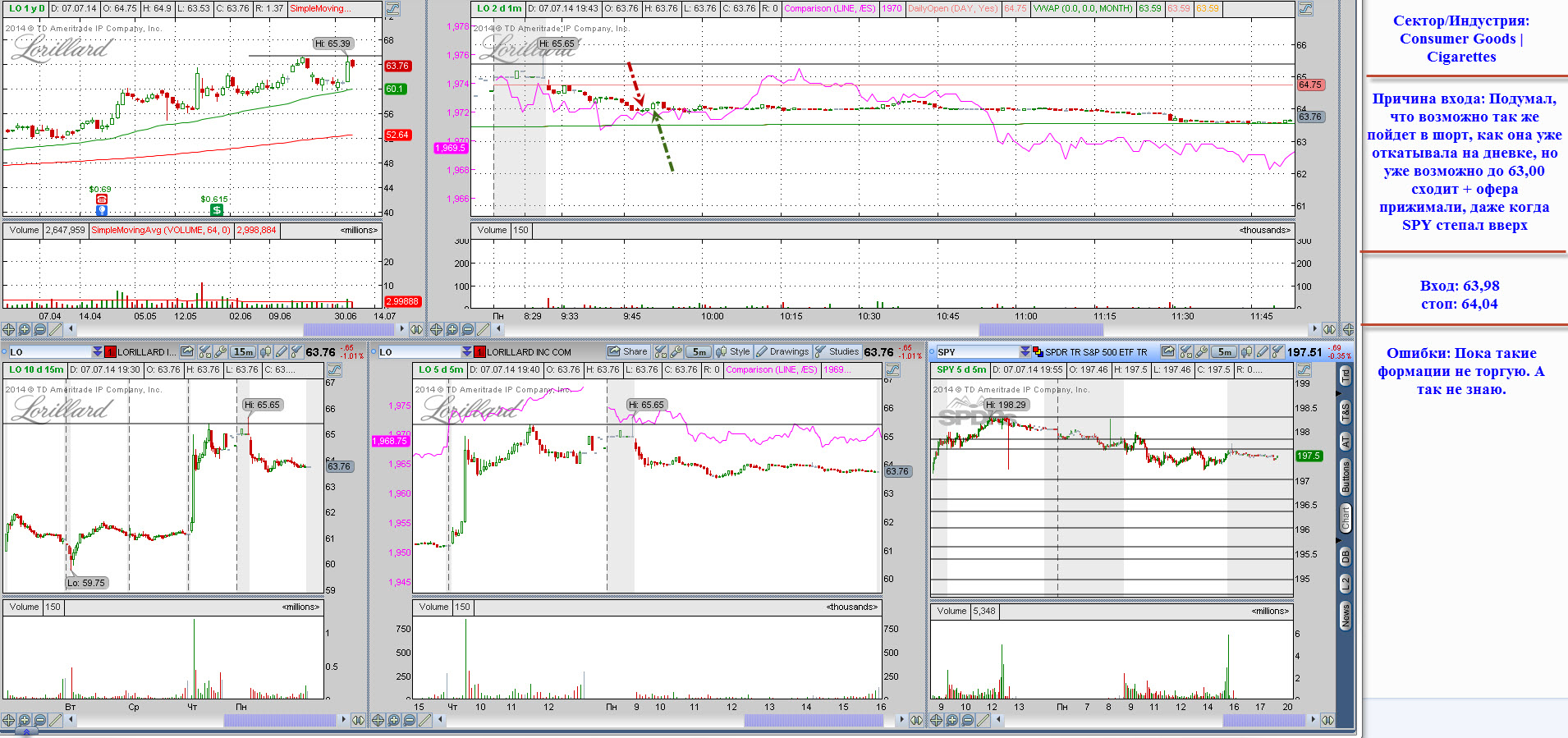The image size is (1568, 738).
Task: Select crosshair pan tool under SPY chart
Action: [x=937, y=720]
